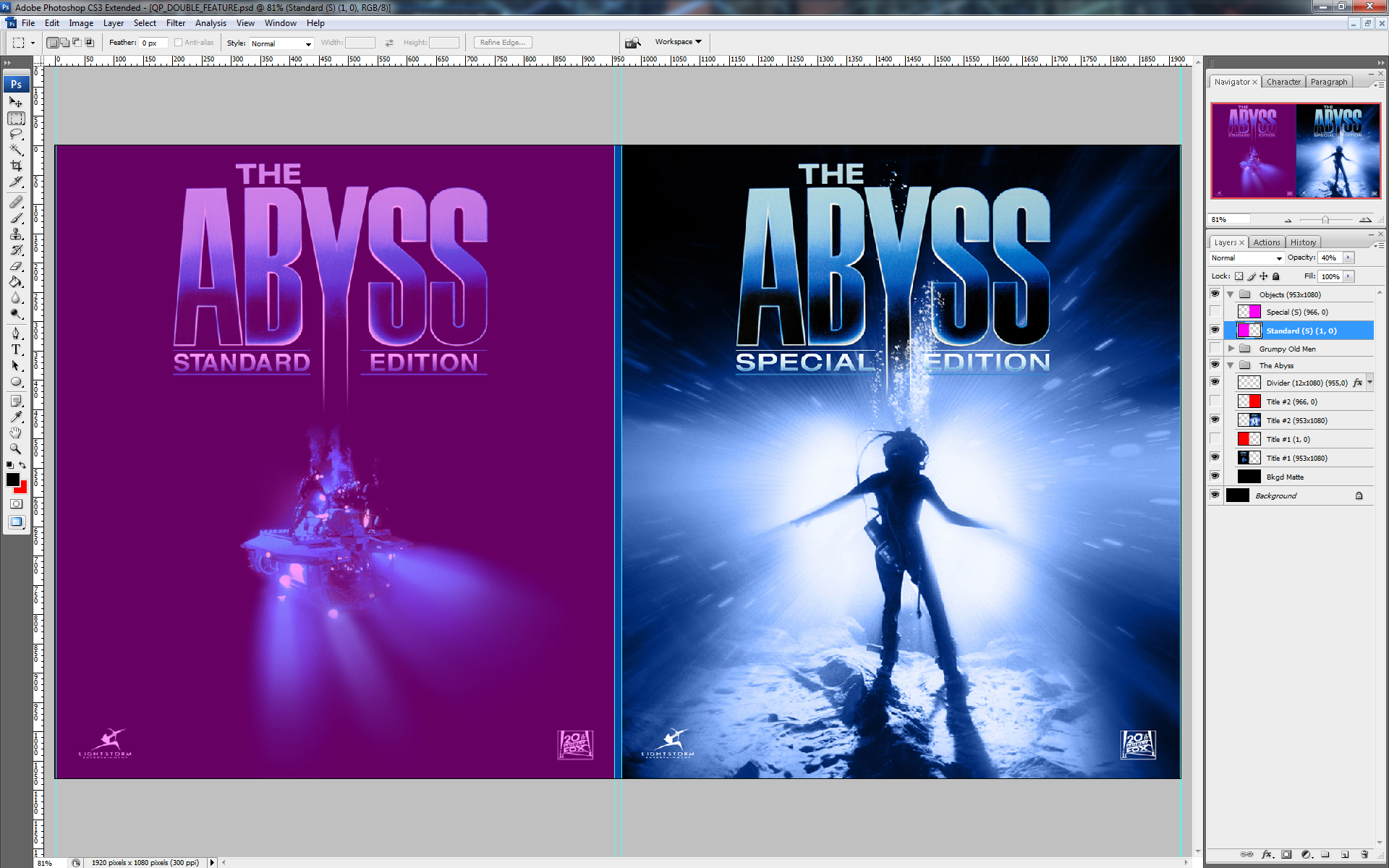Click the Go to Bridge button
This screenshot has width=1389, height=868.
pyautogui.click(x=633, y=43)
